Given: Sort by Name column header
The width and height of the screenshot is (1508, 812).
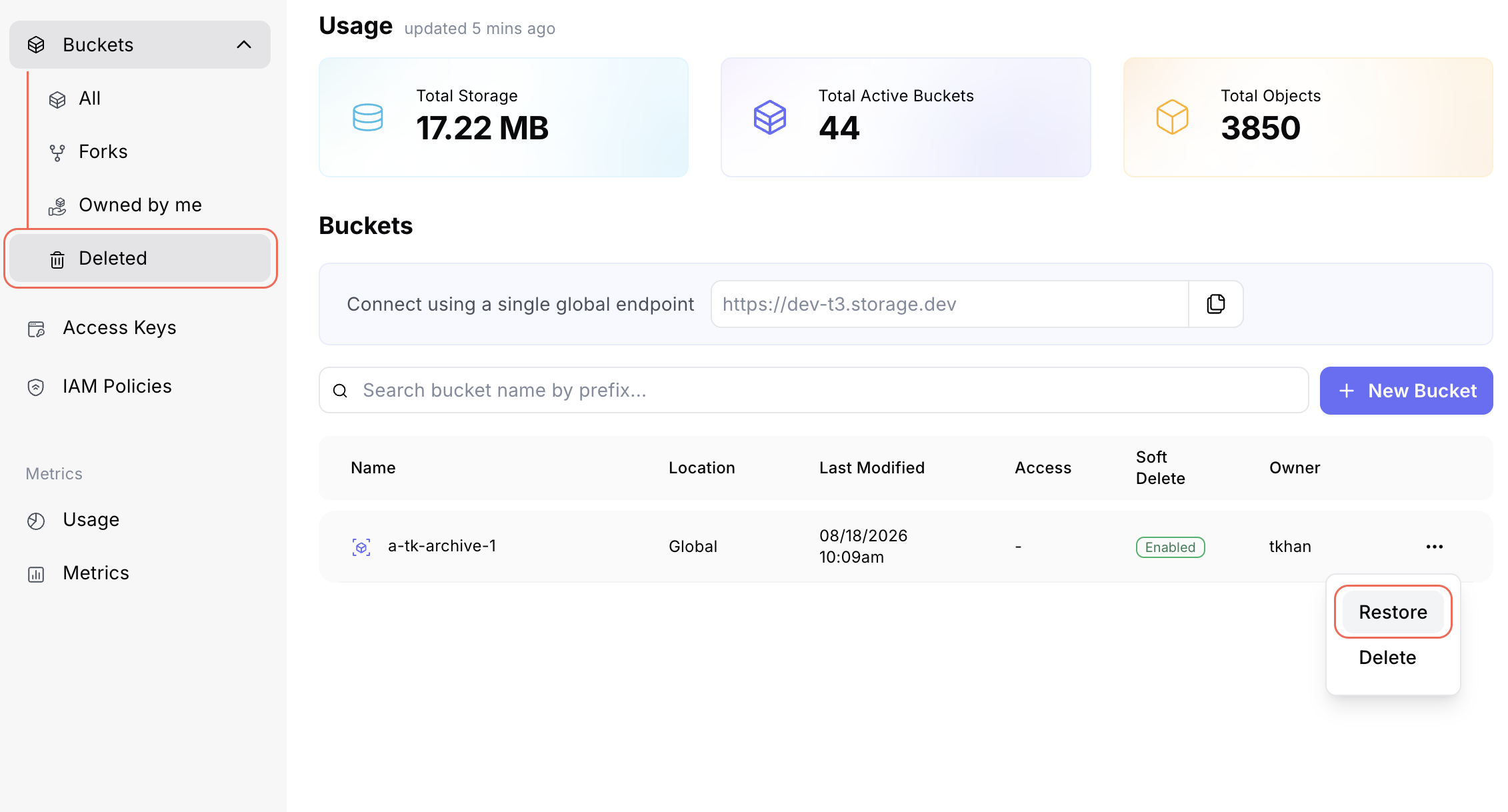Looking at the screenshot, I should (373, 468).
